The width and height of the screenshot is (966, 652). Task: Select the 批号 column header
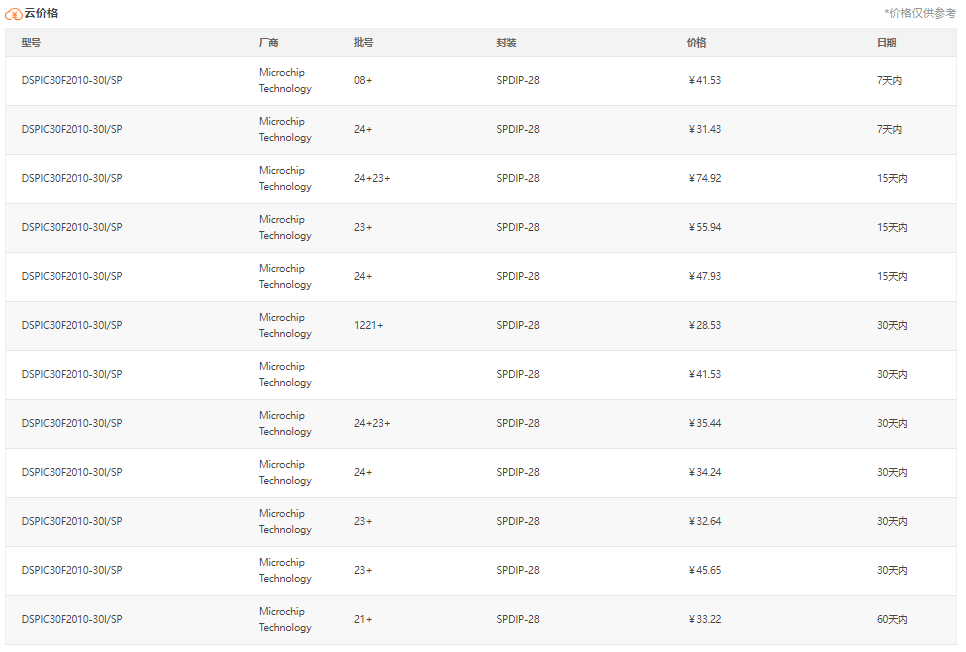363,43
